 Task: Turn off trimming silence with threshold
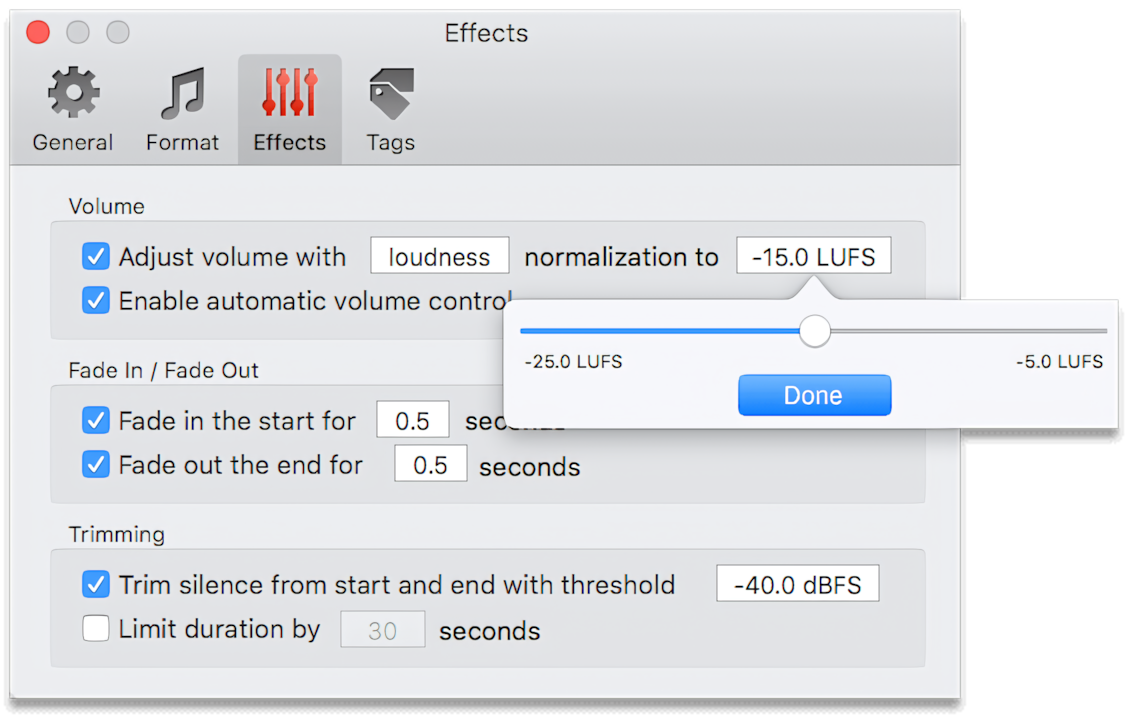point(95,585)
